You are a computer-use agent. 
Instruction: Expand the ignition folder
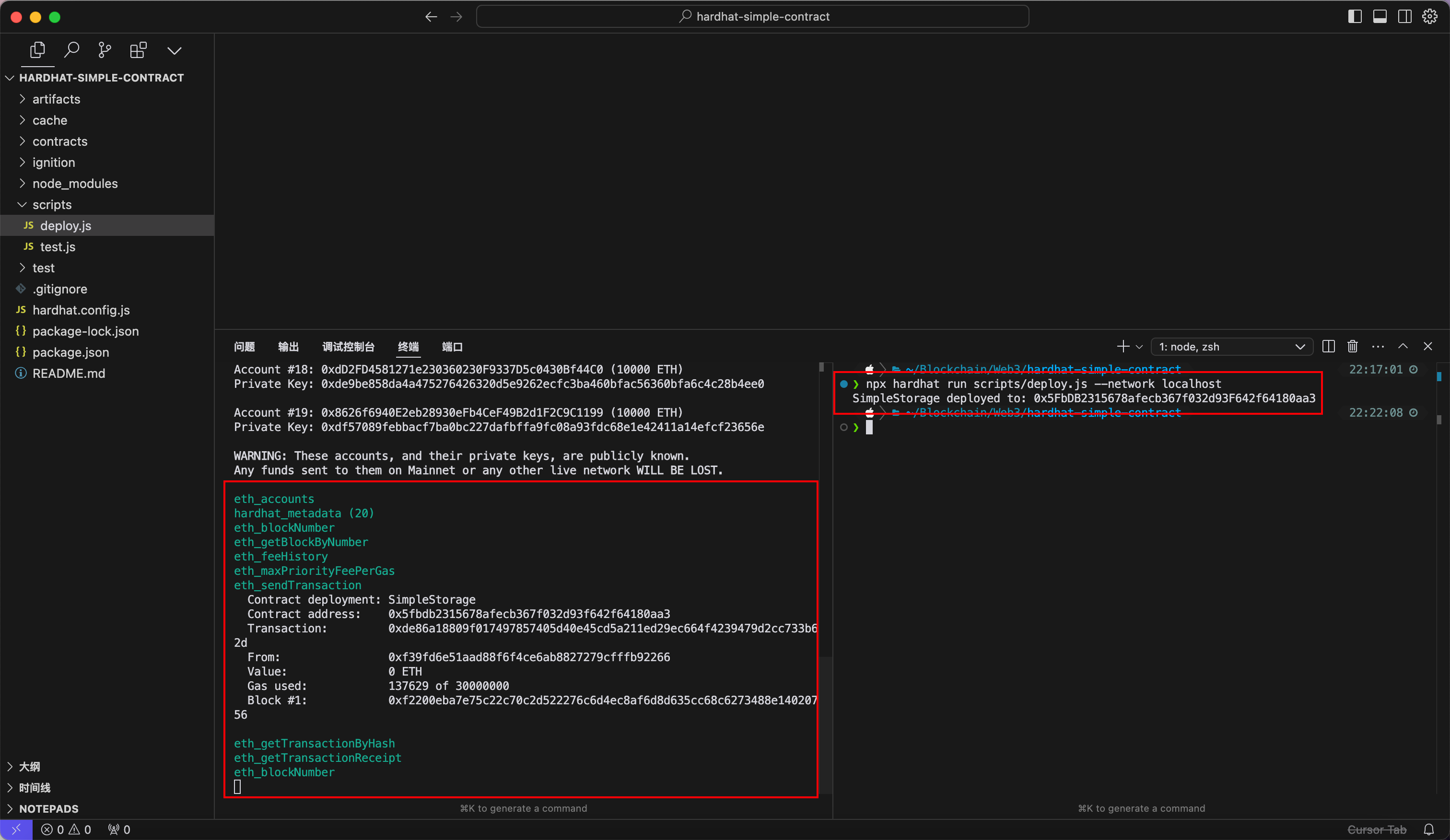coord(107,162)
